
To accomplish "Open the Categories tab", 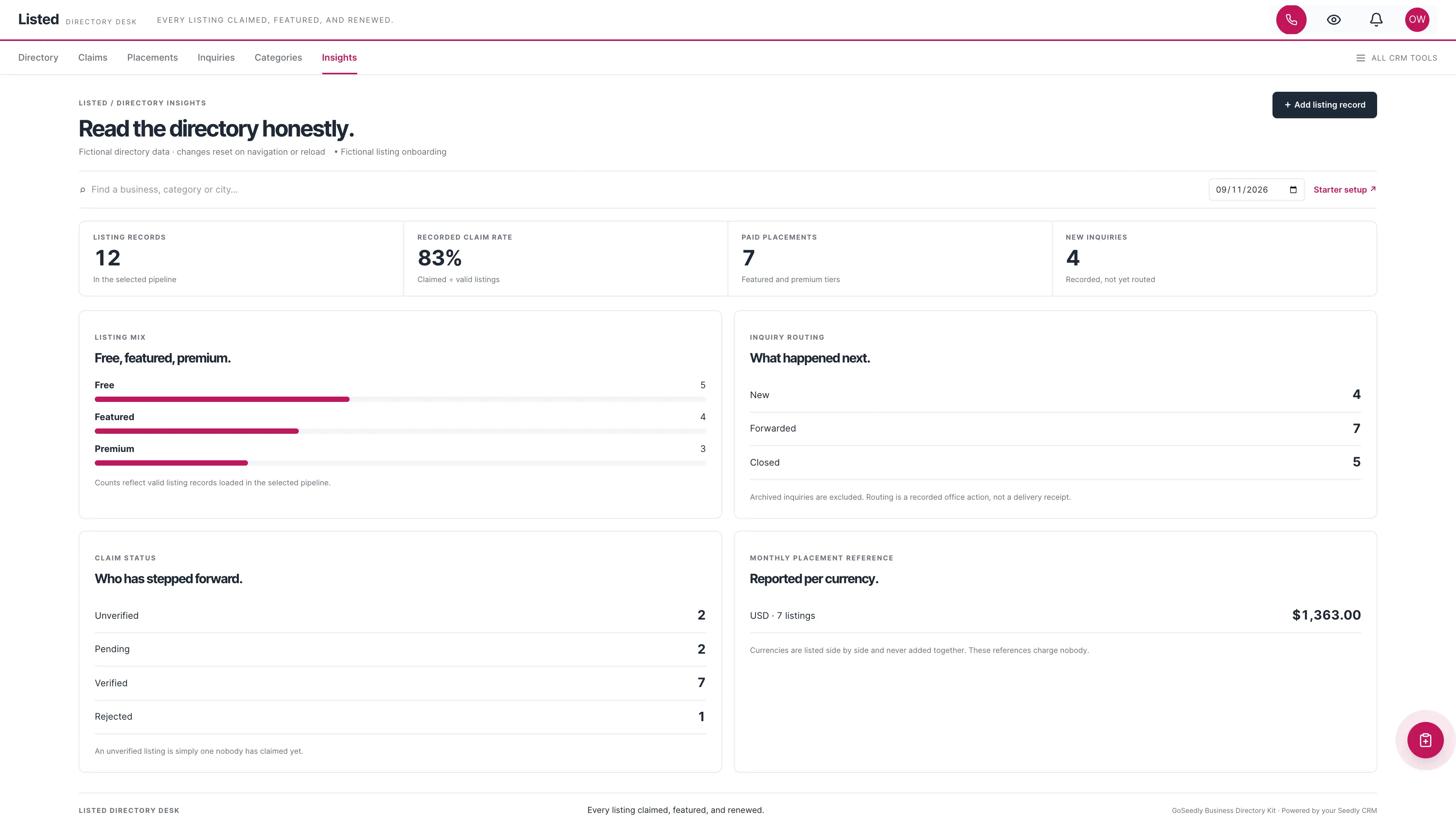I will pos(278,58).
